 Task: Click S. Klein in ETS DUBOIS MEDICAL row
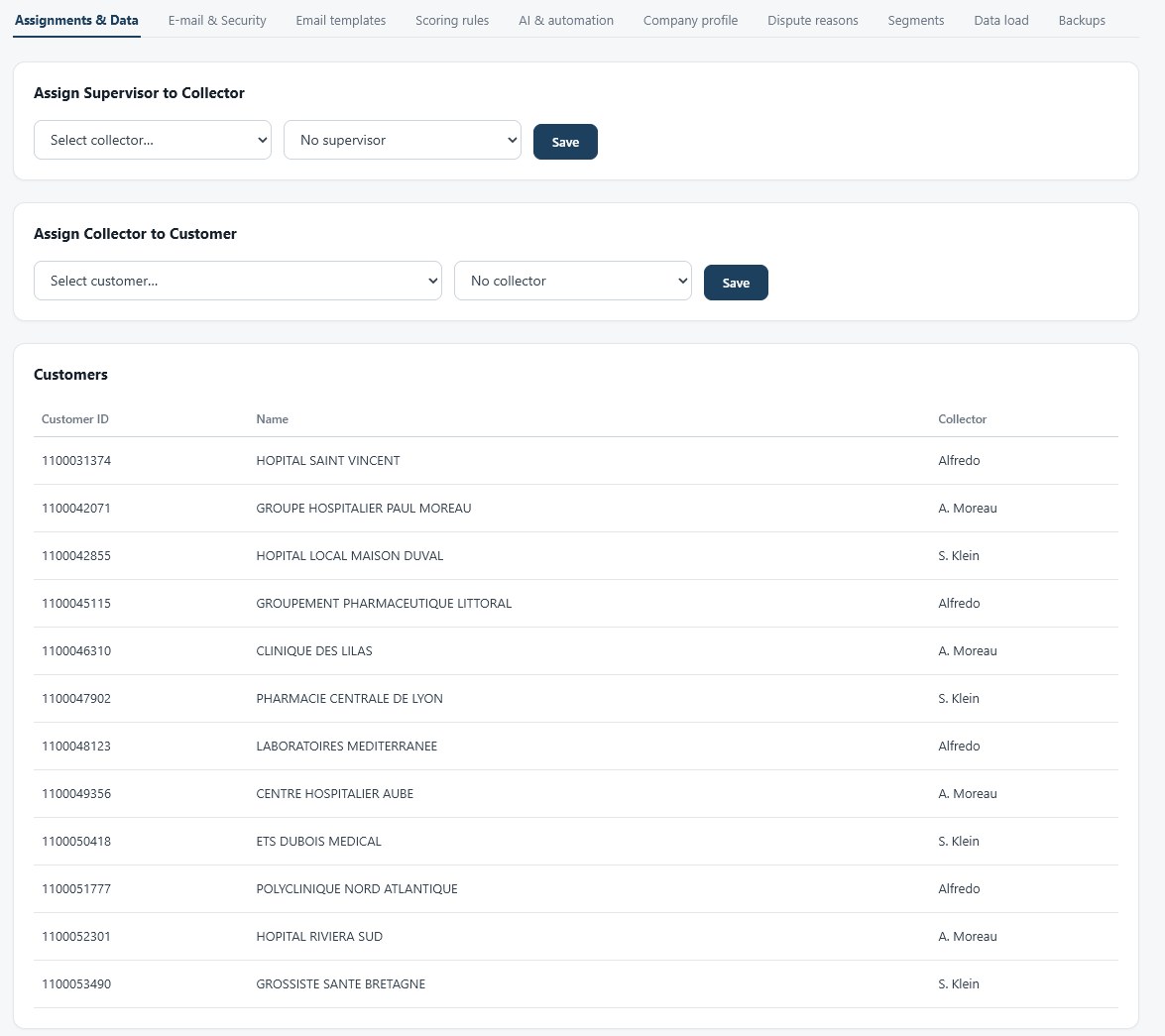click(959, 841)
